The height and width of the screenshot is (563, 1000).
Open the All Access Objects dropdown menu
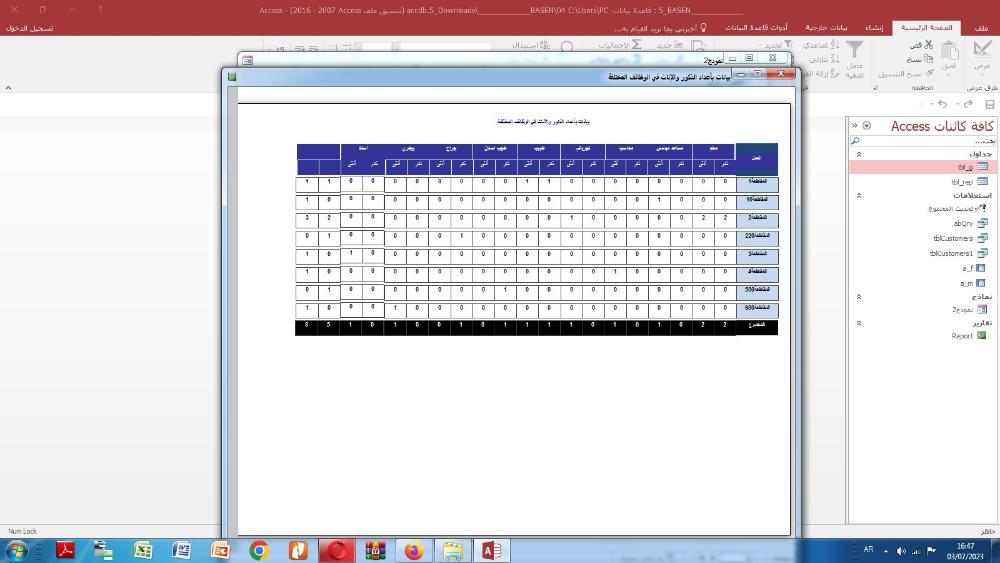pos(867,126)
